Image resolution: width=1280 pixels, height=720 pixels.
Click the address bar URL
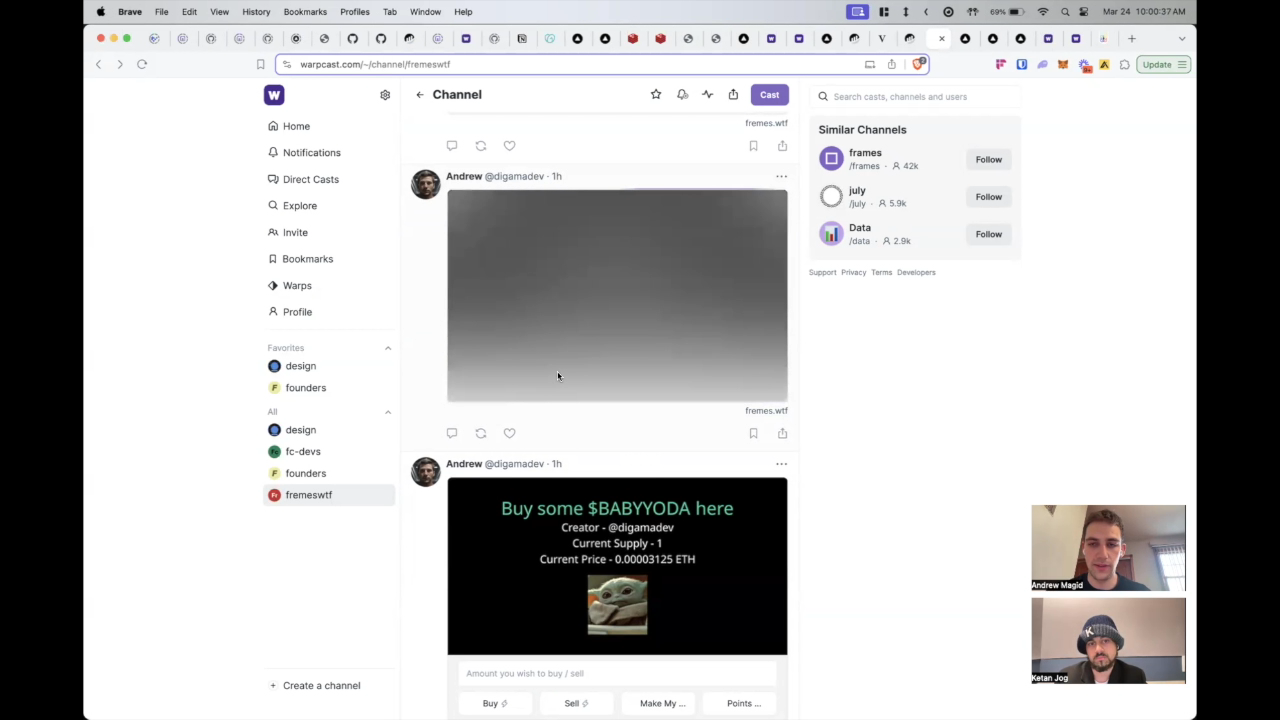375,64
